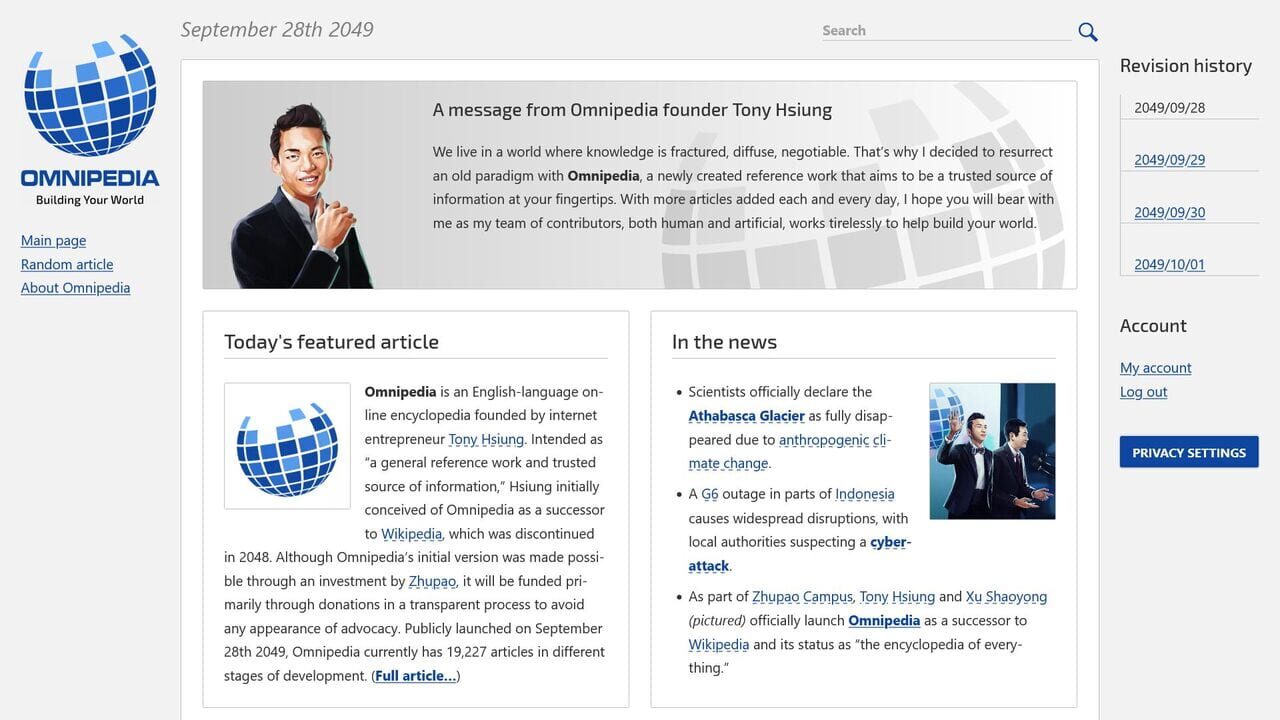The width and height of the screenshot is (1280, 720).
Task: Open the Athabasca Glacier news link
Action: tap(745, 415)
